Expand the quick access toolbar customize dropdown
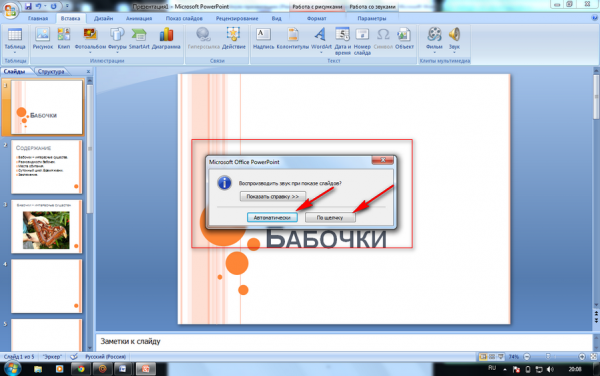The width and height of the screenshot is (600, 376). coord(67,7)
